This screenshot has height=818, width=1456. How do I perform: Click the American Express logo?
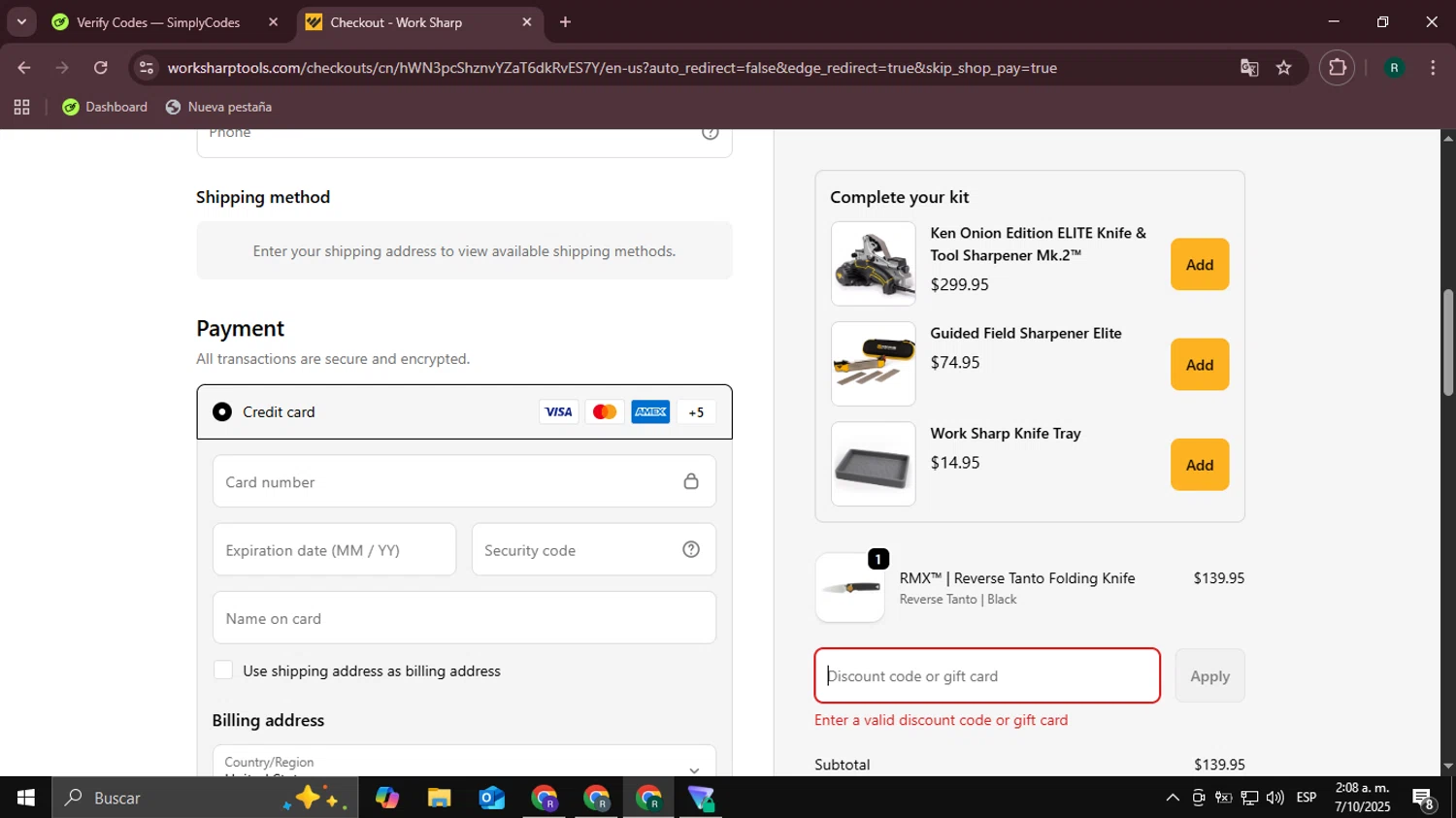[x=650, y=411]
